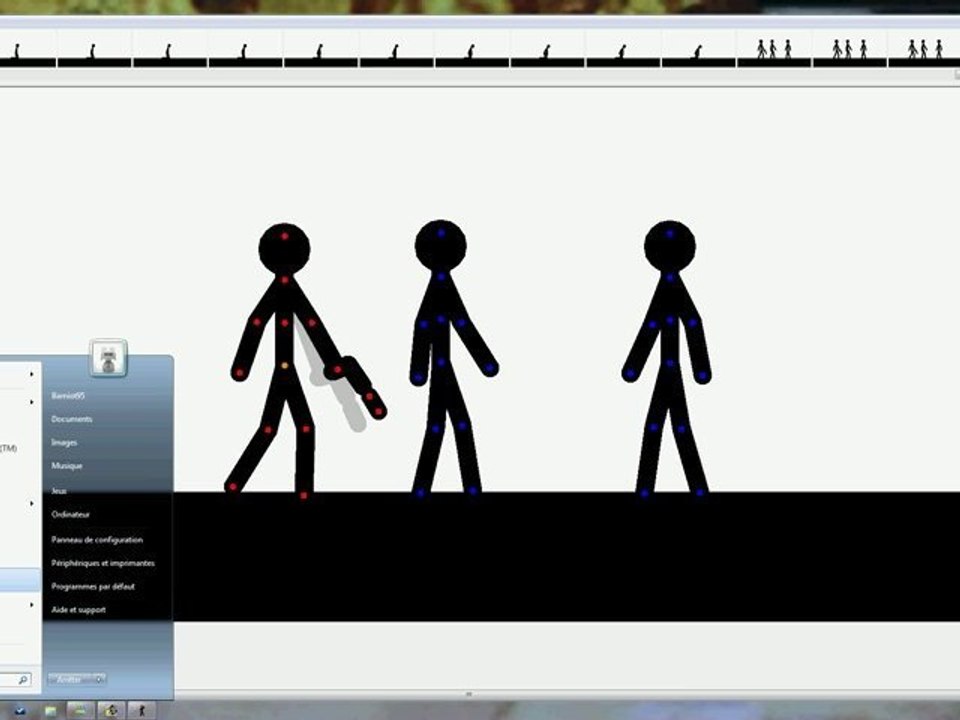This screenshot has width=960, height=720.
Task: Select the middle figure's outstretched right hand handle
Action: [x=490, y=368]
